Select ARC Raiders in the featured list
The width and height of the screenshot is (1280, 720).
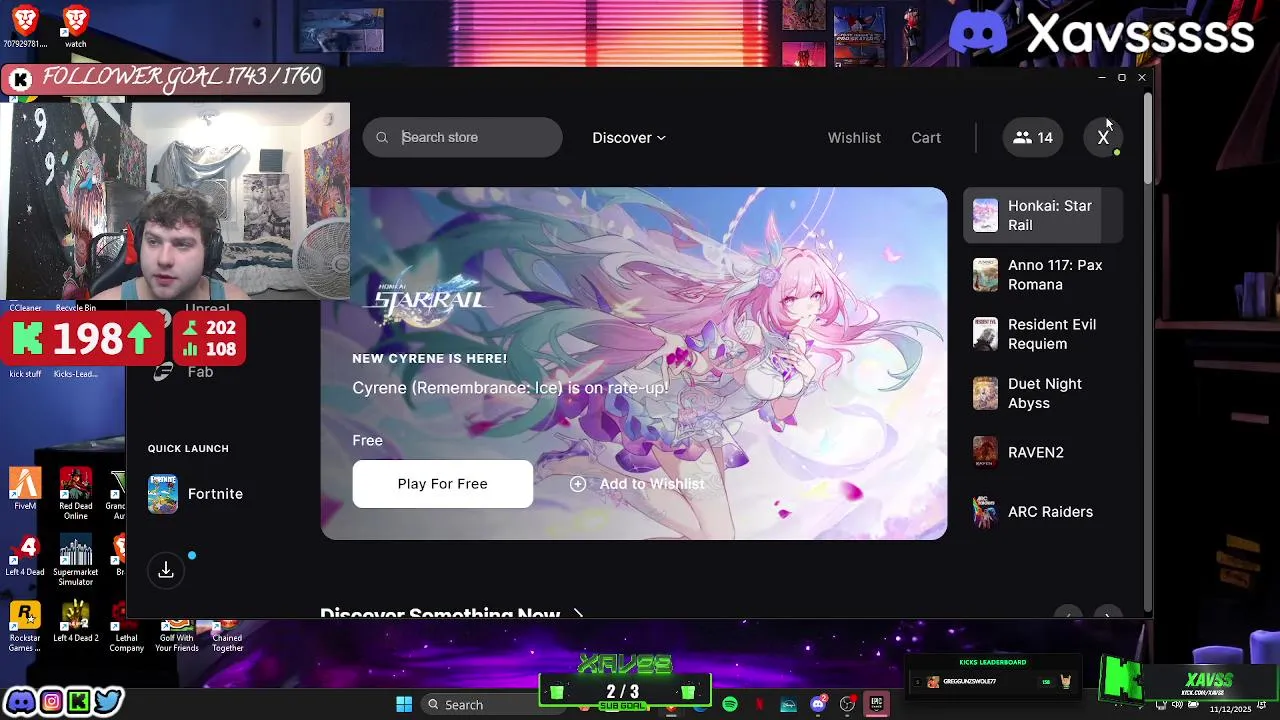click(1042, 512)
